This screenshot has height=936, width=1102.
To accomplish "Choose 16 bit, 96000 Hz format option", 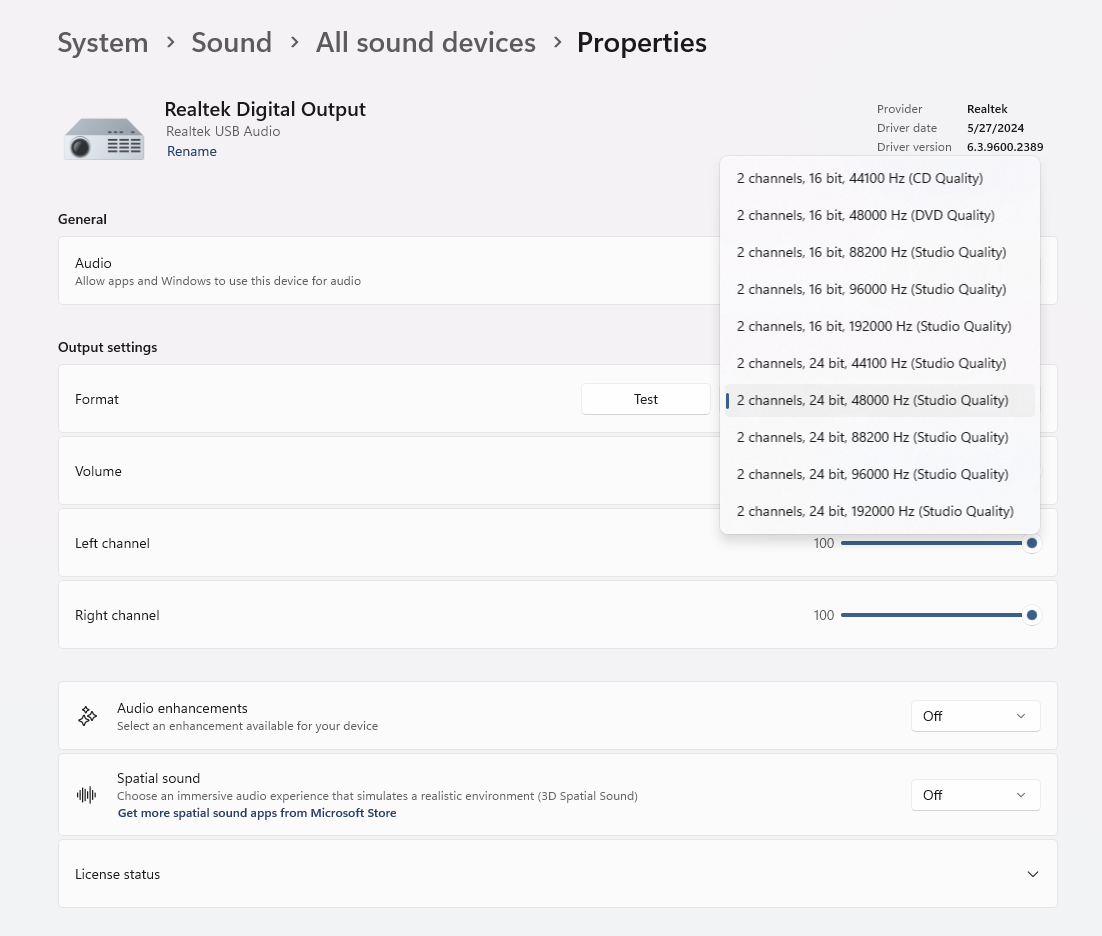I will coord(871,289).
